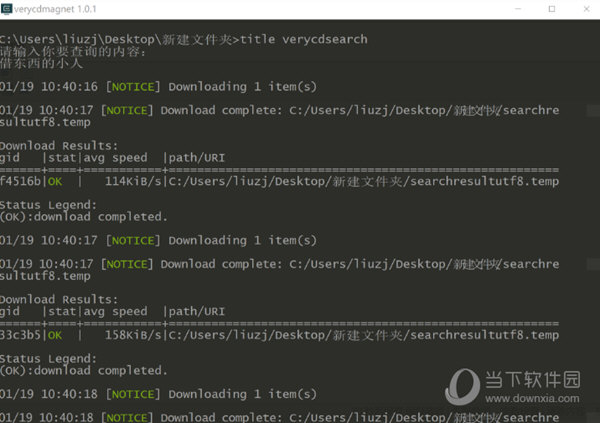Click the second 'Status Legend:' line

click(48, 359)
